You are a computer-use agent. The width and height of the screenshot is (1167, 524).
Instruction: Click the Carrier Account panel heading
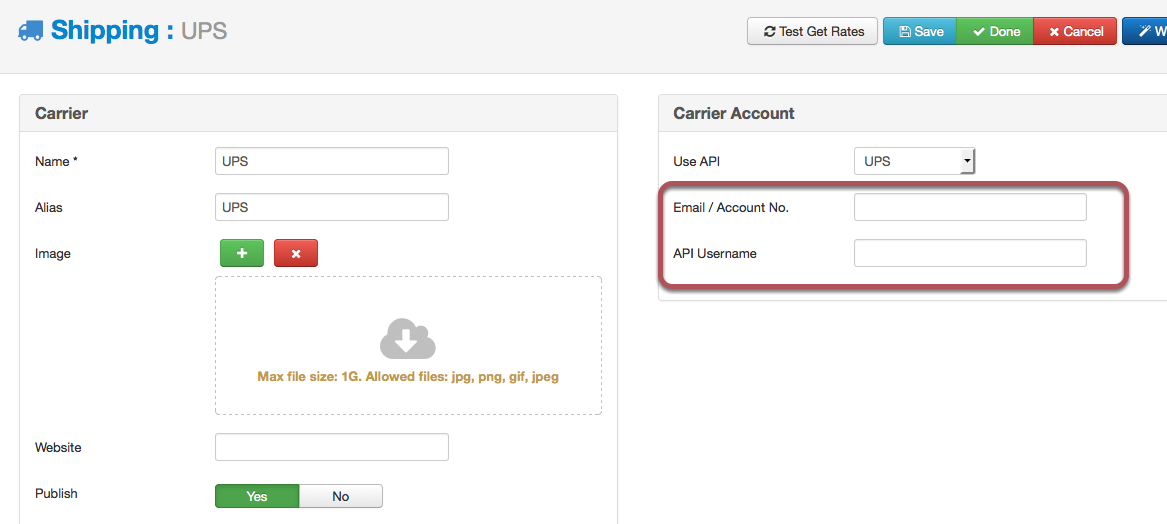point(734,113)
